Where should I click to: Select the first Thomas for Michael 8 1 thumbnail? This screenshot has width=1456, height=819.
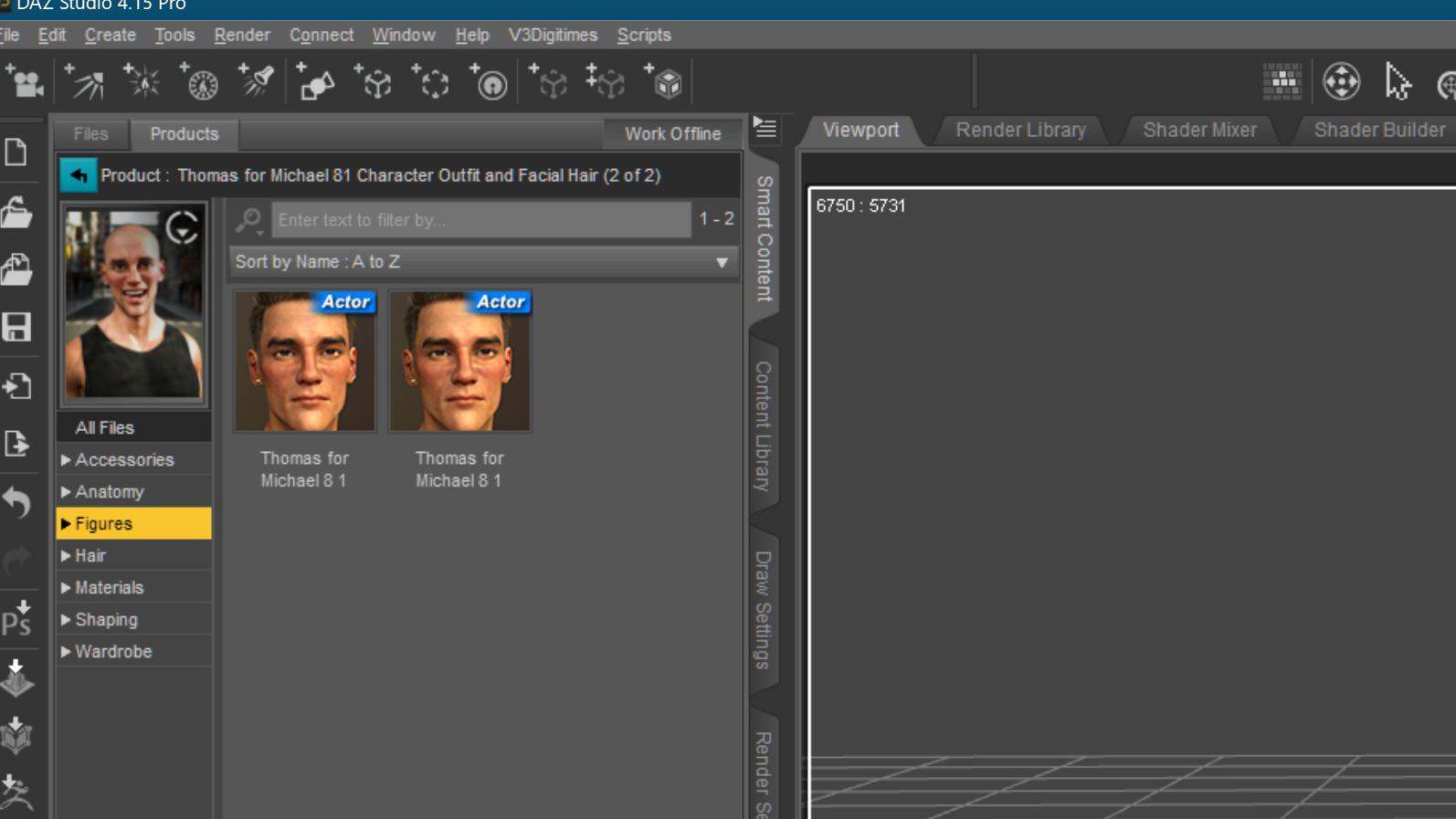point(304,361)
